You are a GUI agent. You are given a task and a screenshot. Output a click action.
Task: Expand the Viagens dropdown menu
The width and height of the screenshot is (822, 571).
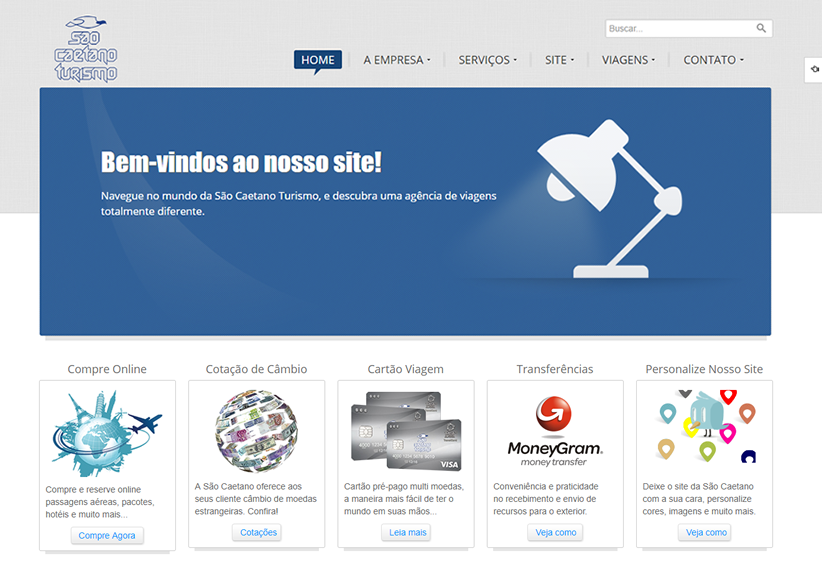628,60
